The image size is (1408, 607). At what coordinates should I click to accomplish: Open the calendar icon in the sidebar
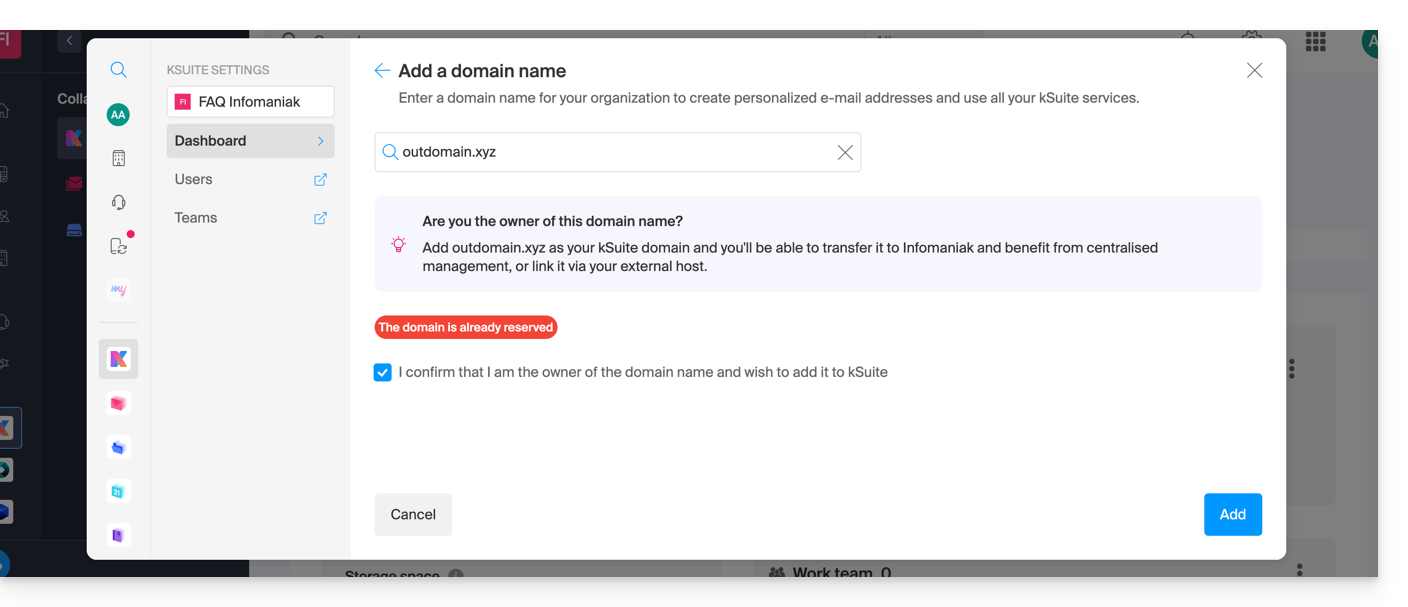(118, 491)
